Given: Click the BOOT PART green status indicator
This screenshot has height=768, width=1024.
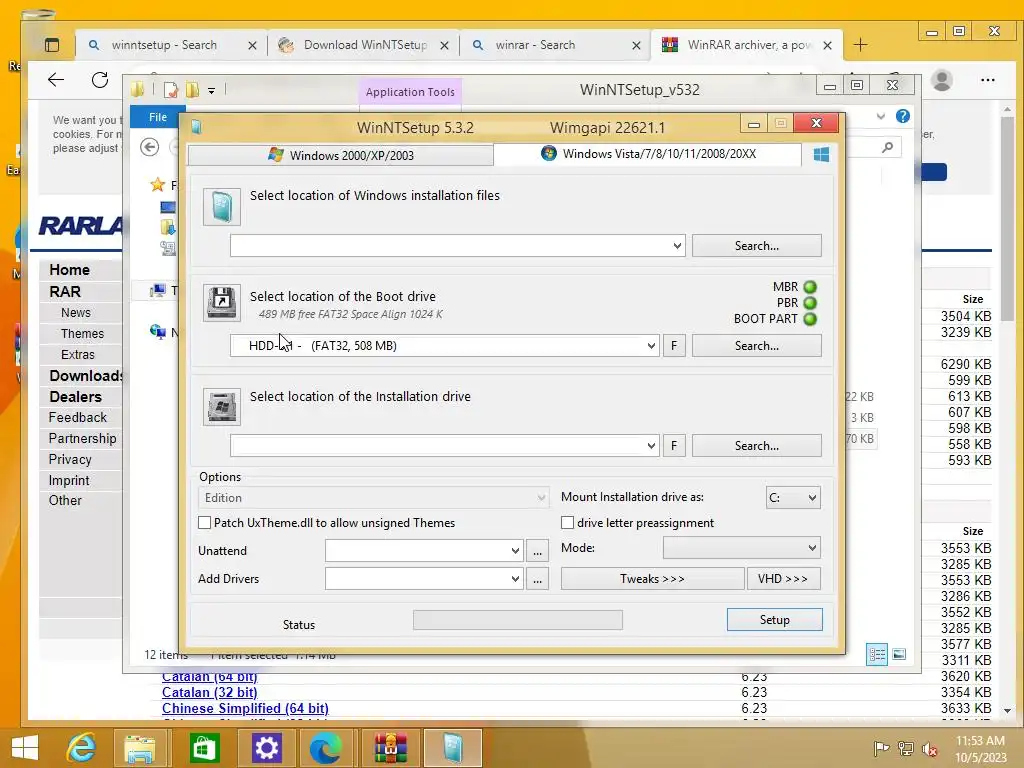Looking at the screenshot, I should [810, 319].
